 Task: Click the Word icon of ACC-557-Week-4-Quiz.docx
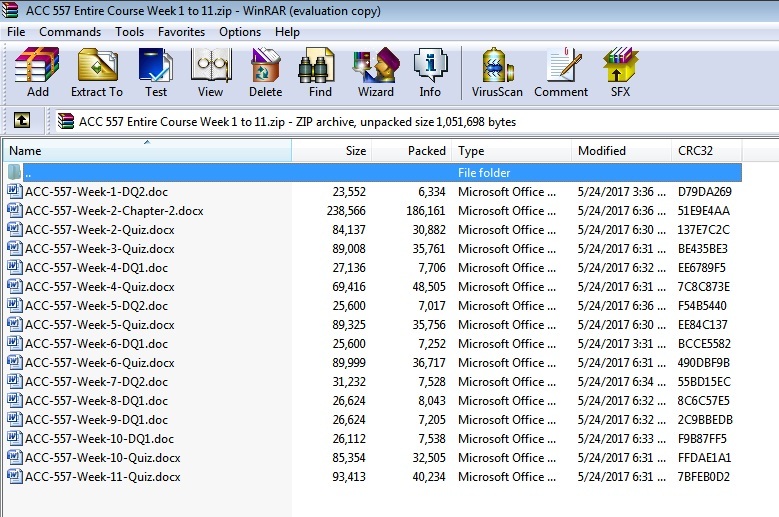pyautogui.click(x=15, y=286)
